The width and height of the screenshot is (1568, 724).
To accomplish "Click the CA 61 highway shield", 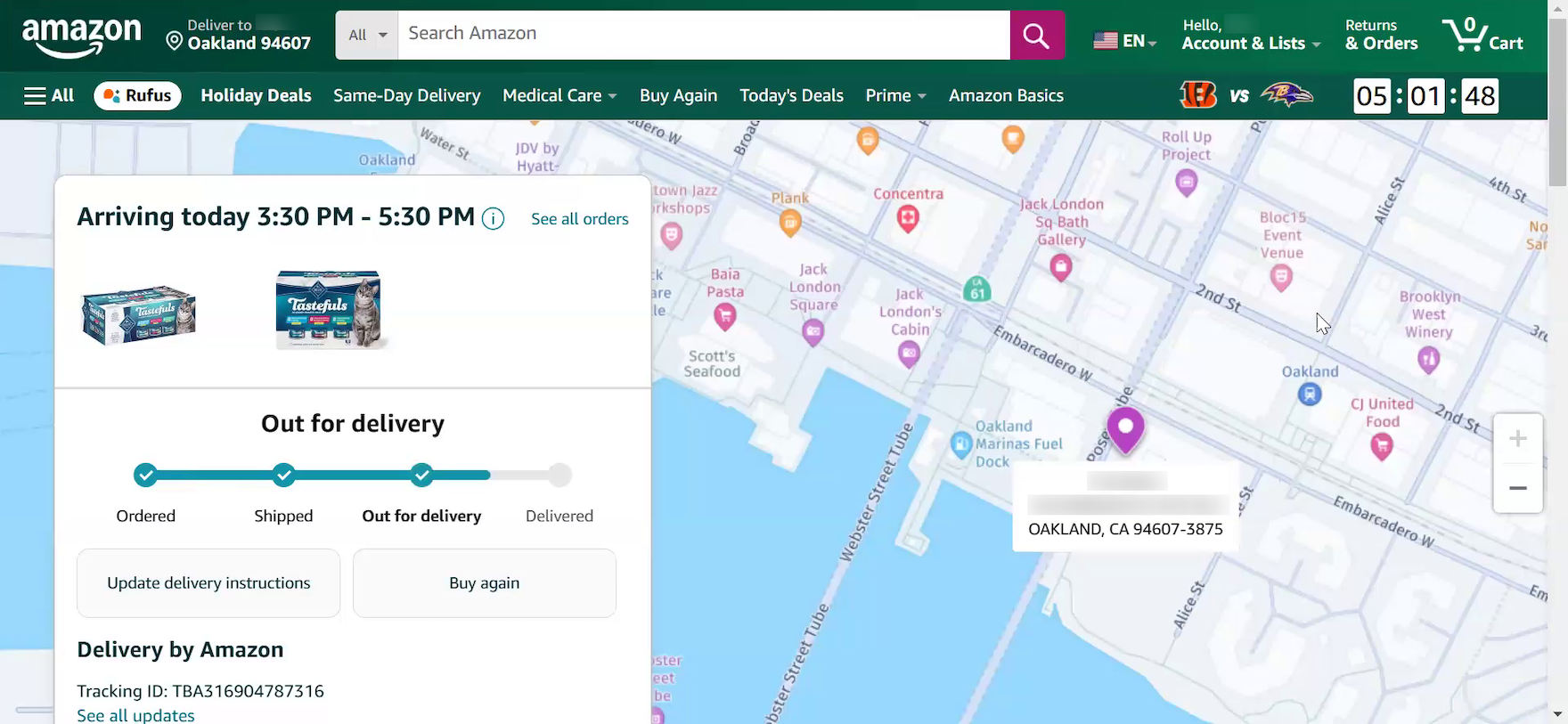I will pos(977,289).
